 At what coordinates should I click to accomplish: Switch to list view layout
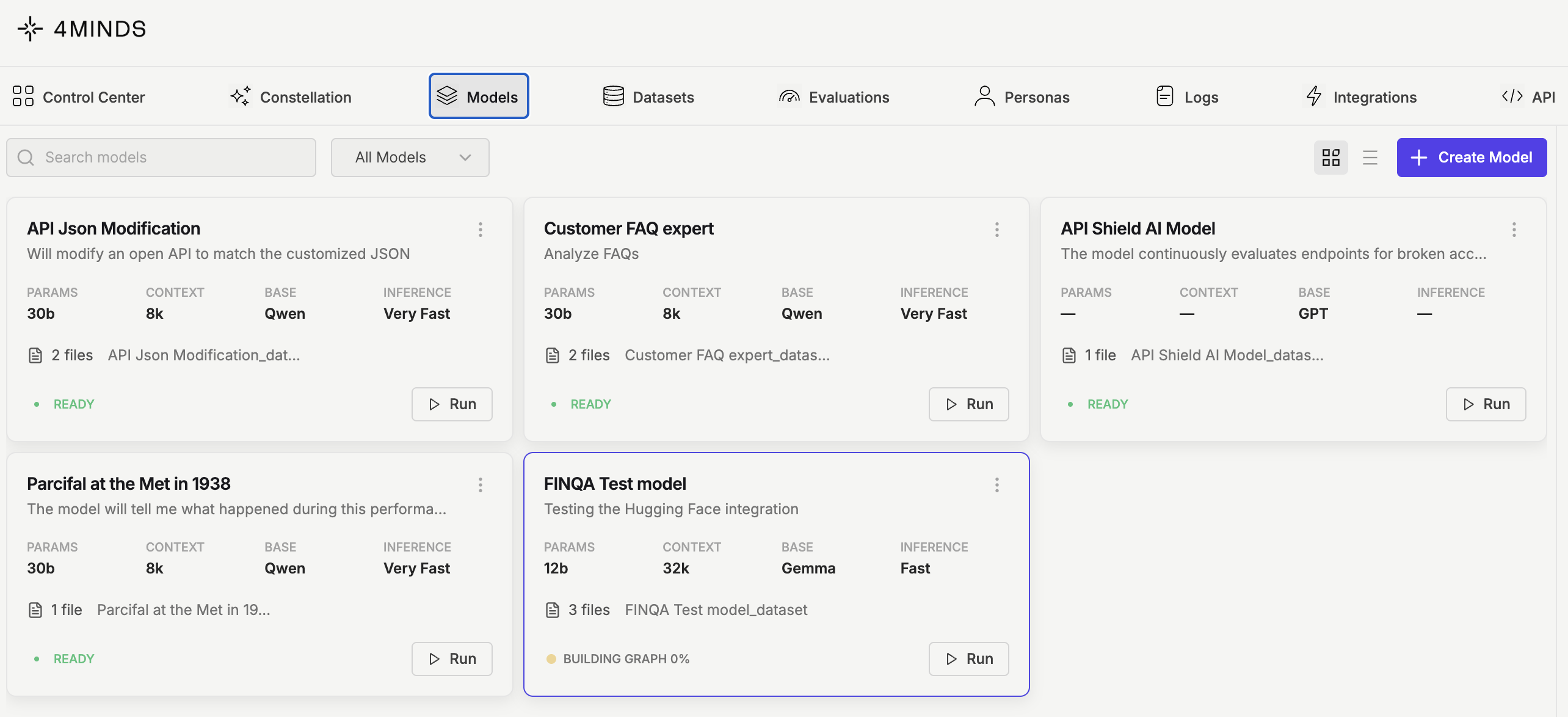click(1370, 158)
